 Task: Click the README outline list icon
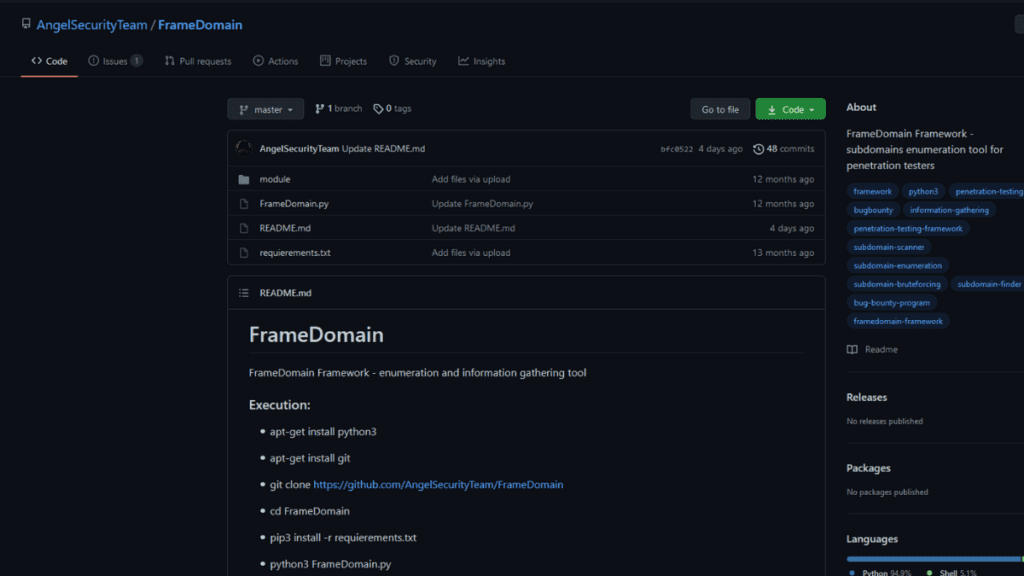[244, 293]
